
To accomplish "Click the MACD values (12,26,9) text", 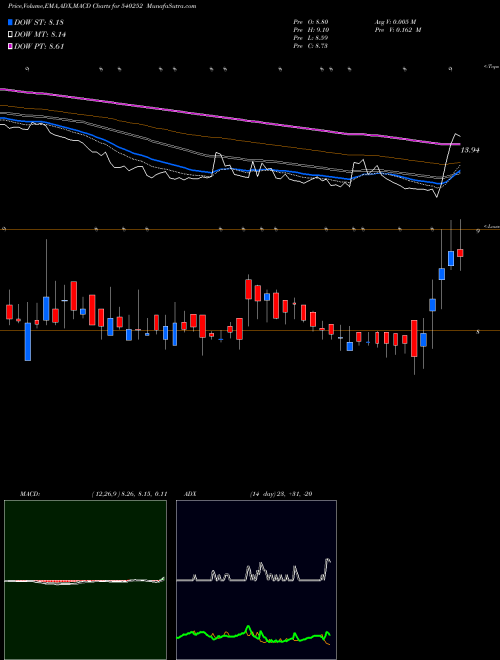I will pyautogui.click(x=129, y=494).
